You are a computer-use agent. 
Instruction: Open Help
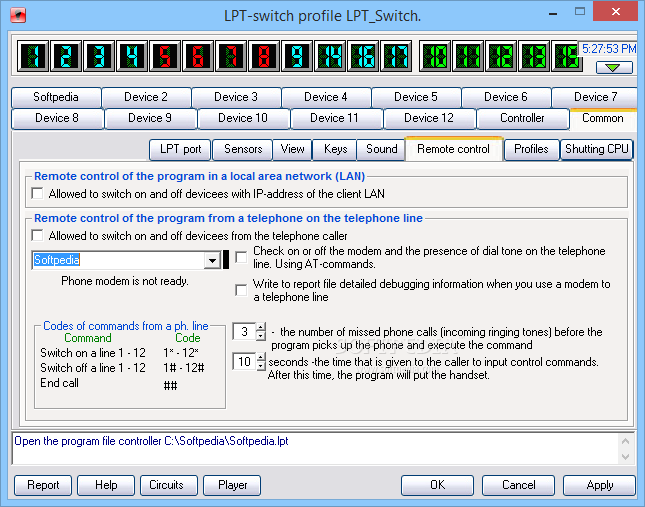click(x=106, y=485)
